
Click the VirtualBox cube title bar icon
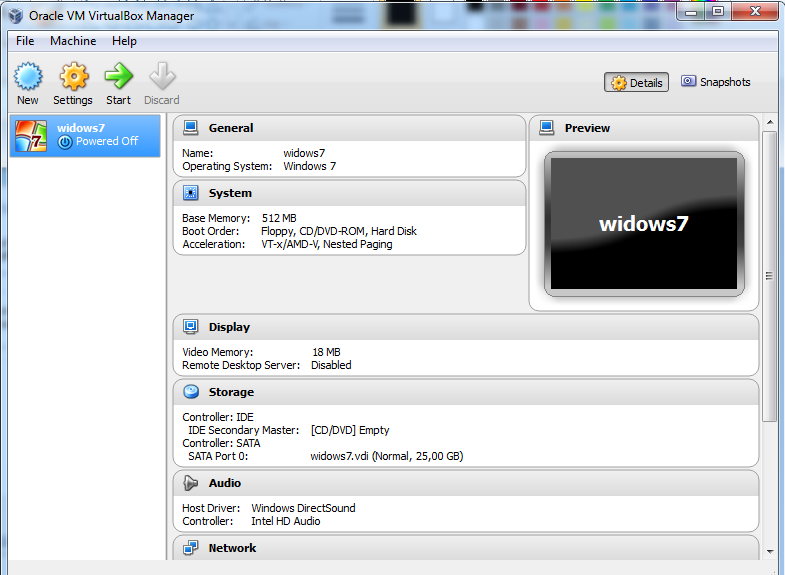click(16, 16)
